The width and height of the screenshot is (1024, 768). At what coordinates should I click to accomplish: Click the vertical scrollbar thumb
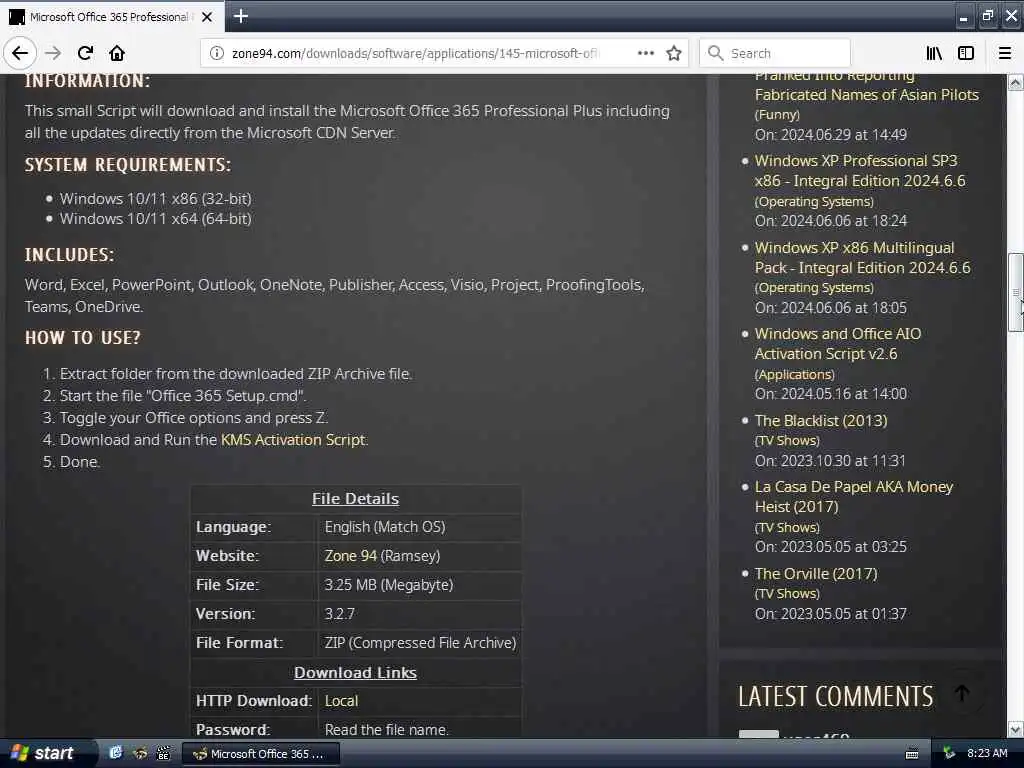coord(1016,292)
